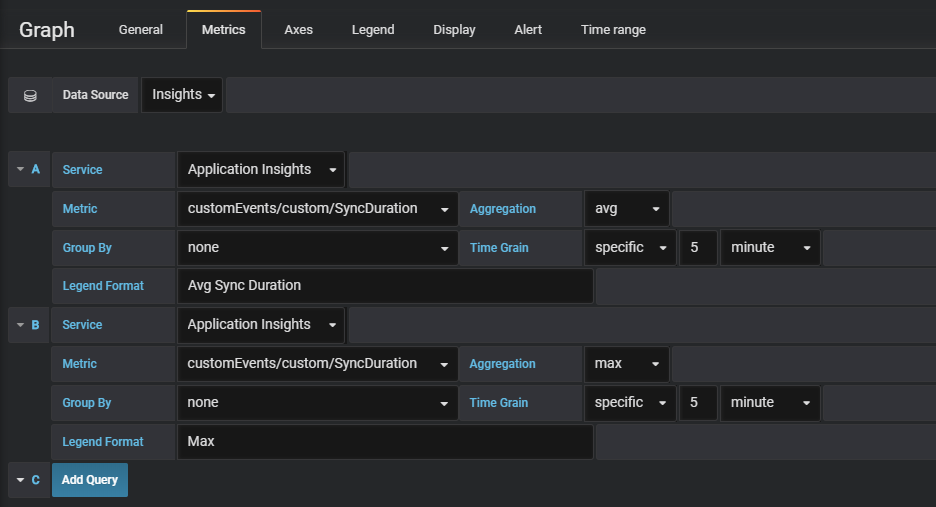This screenshot has width=936, height=507.
Task: Click the Data Source label
Action: tap(96, 95)
